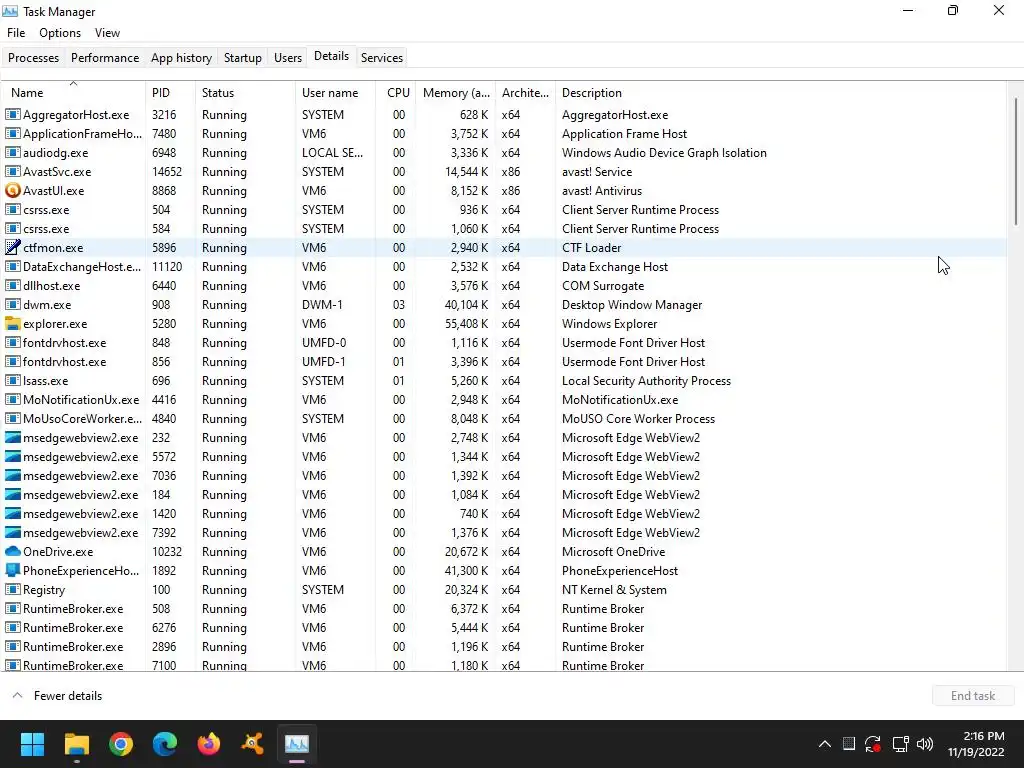Image resolution: width=1024 pixels, height=768 pixels.
Task: Open the File menu
Action: tap(16, 33)
